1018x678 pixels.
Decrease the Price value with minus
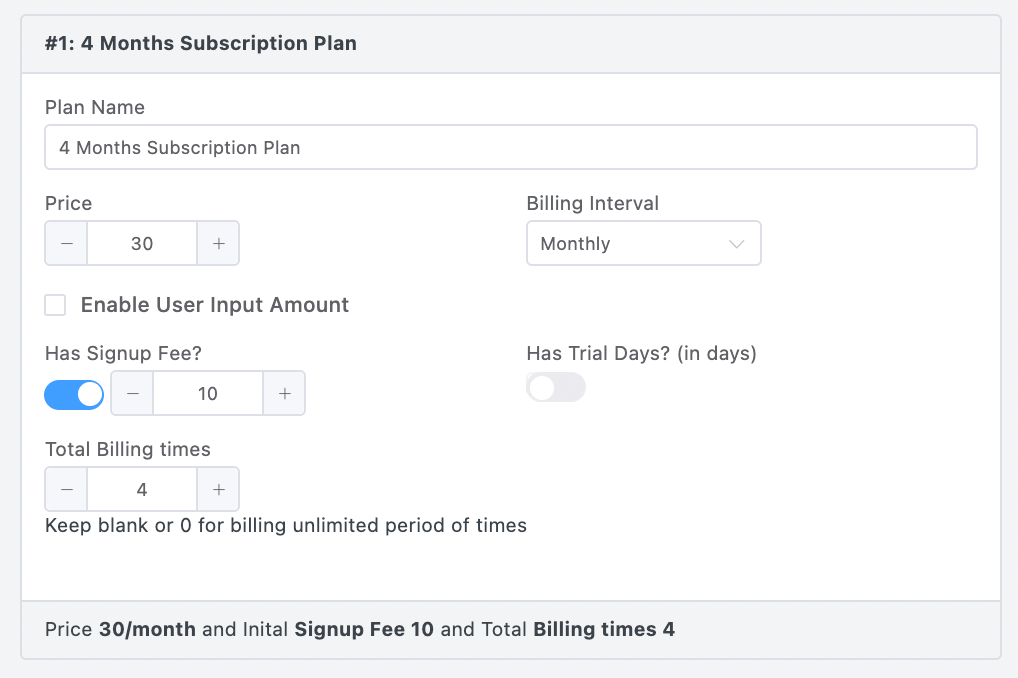(x=67, y=243)
